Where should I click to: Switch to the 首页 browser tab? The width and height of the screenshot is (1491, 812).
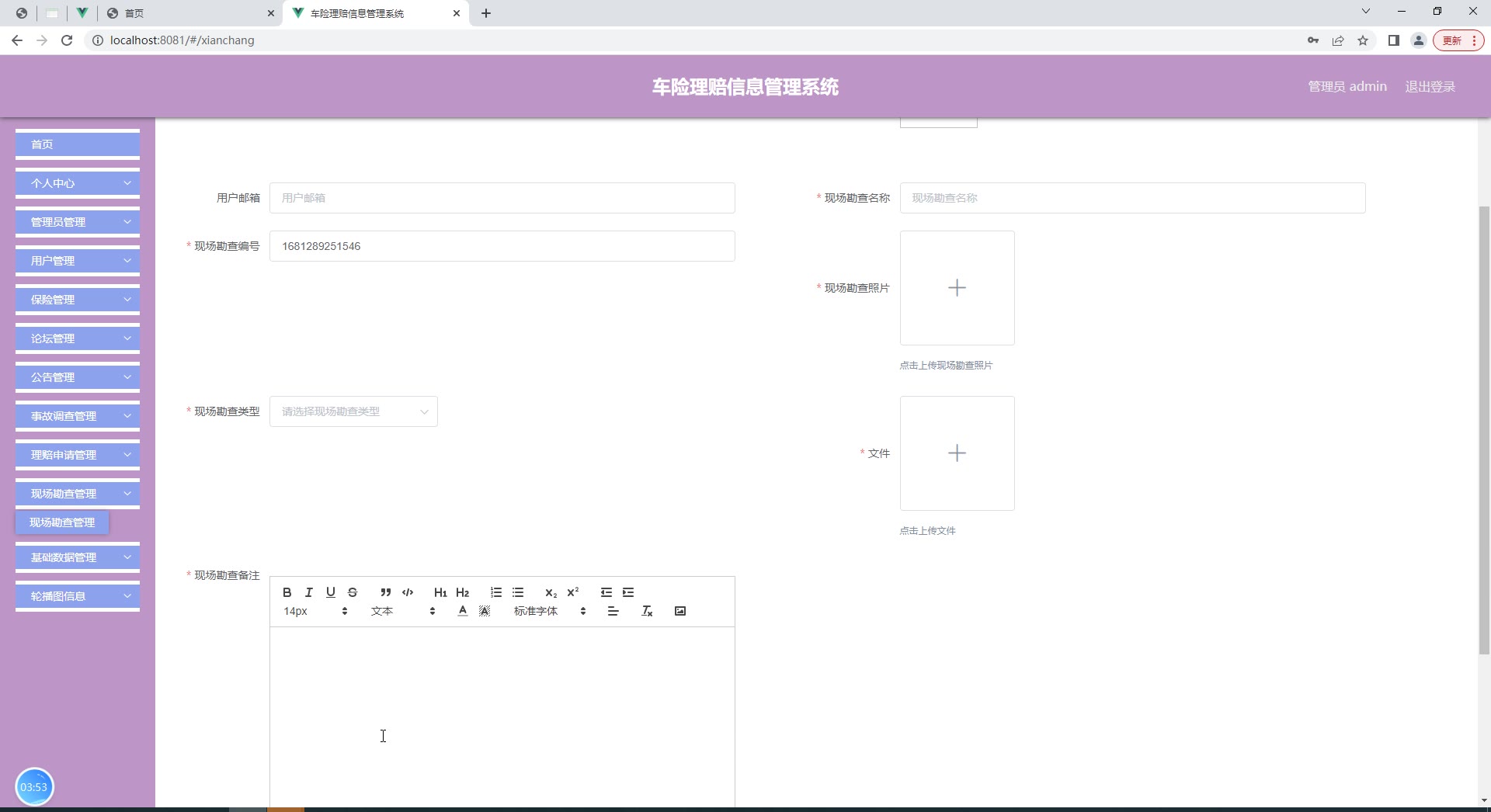[190, 13]
